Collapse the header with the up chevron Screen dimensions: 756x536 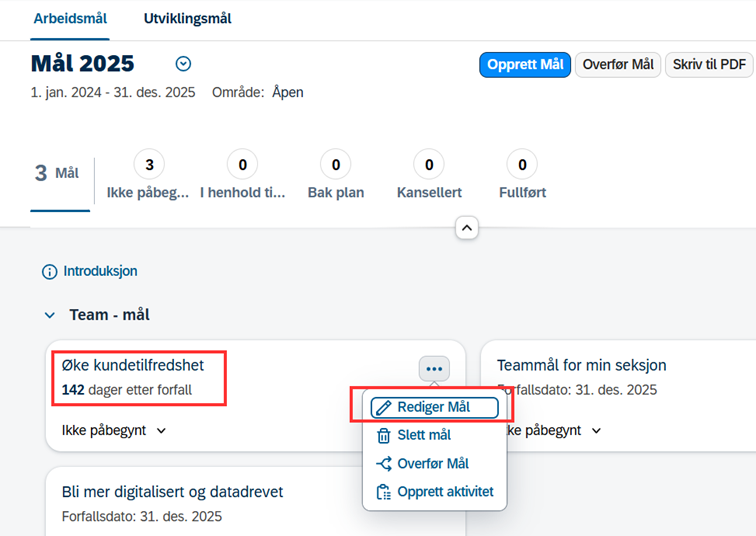(467, 228)
